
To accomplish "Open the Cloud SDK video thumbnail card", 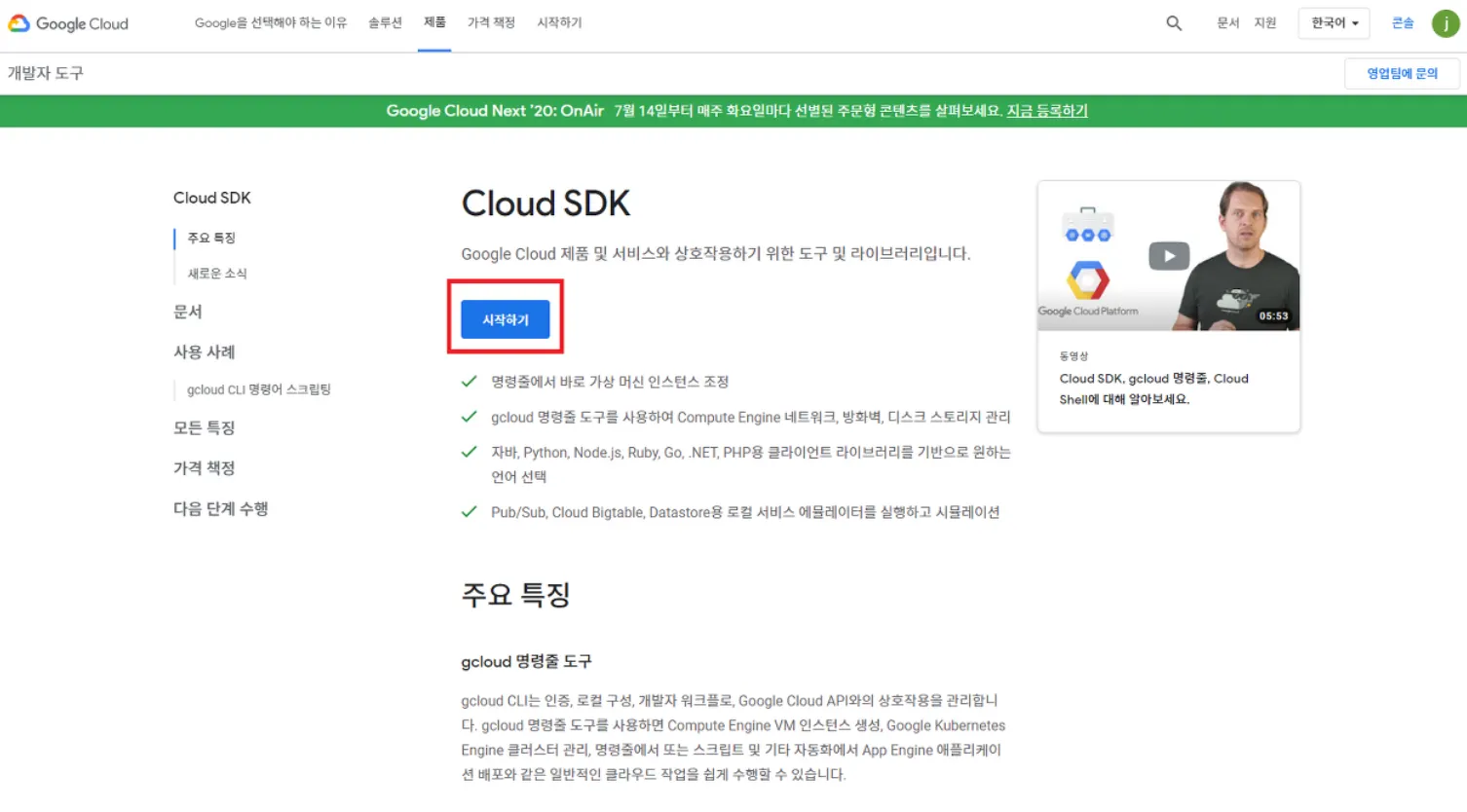I will click(1169, 306).
